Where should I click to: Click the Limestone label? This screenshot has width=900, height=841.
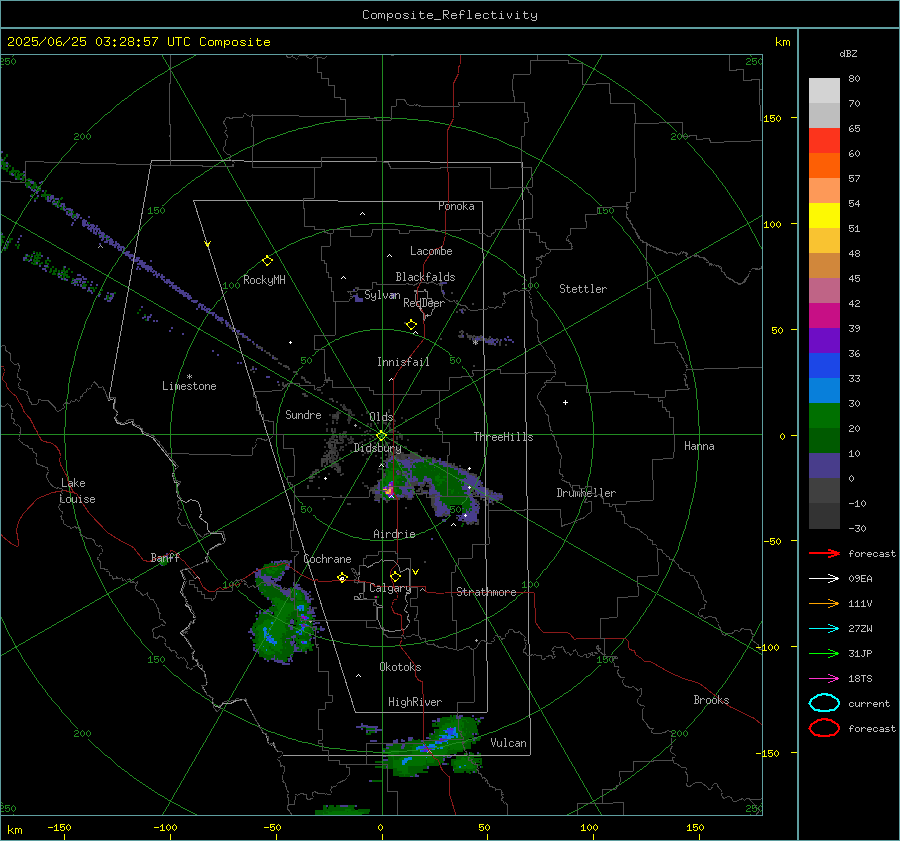pos(189,386)
